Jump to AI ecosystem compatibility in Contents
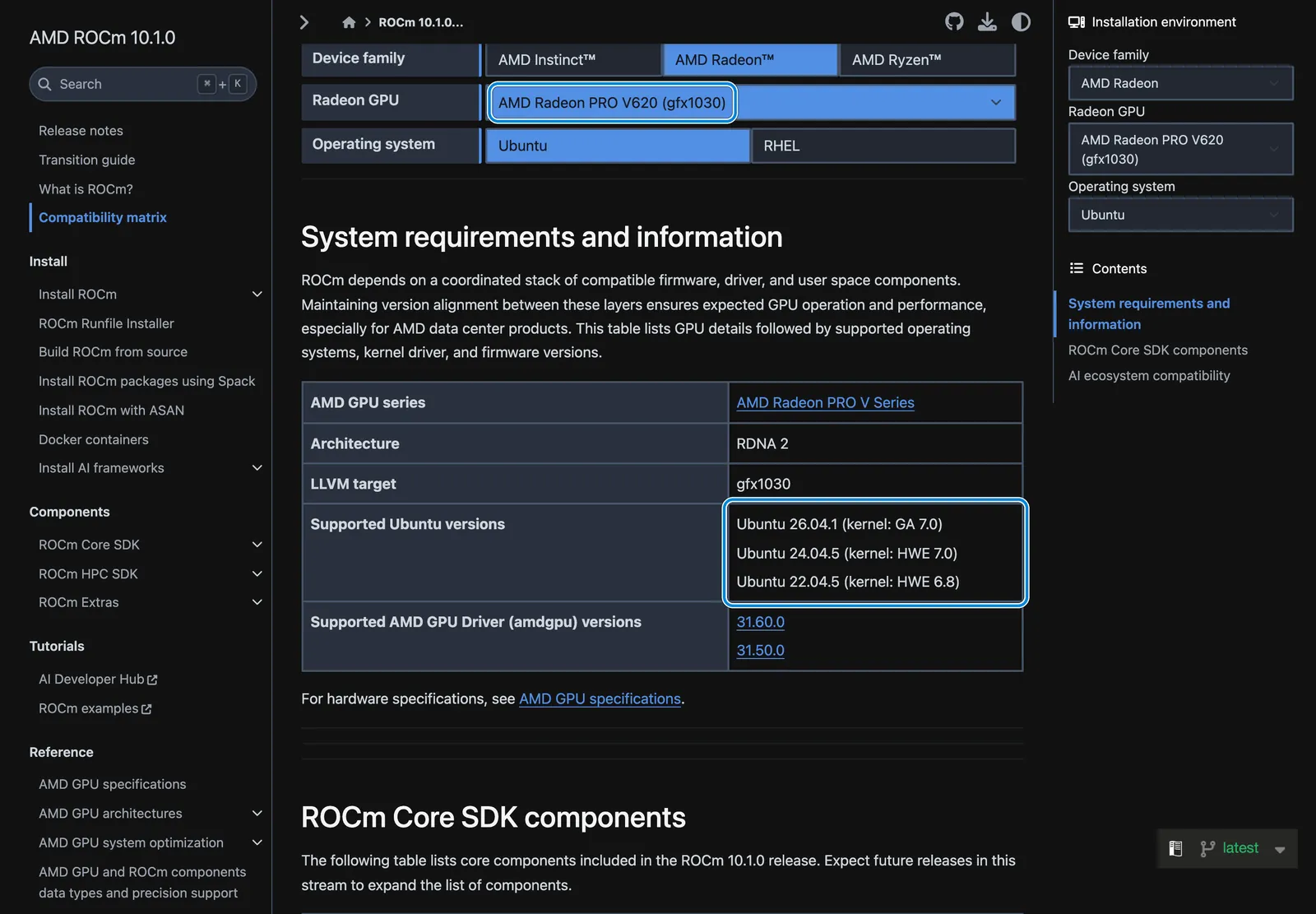 tap(1149, 375)
